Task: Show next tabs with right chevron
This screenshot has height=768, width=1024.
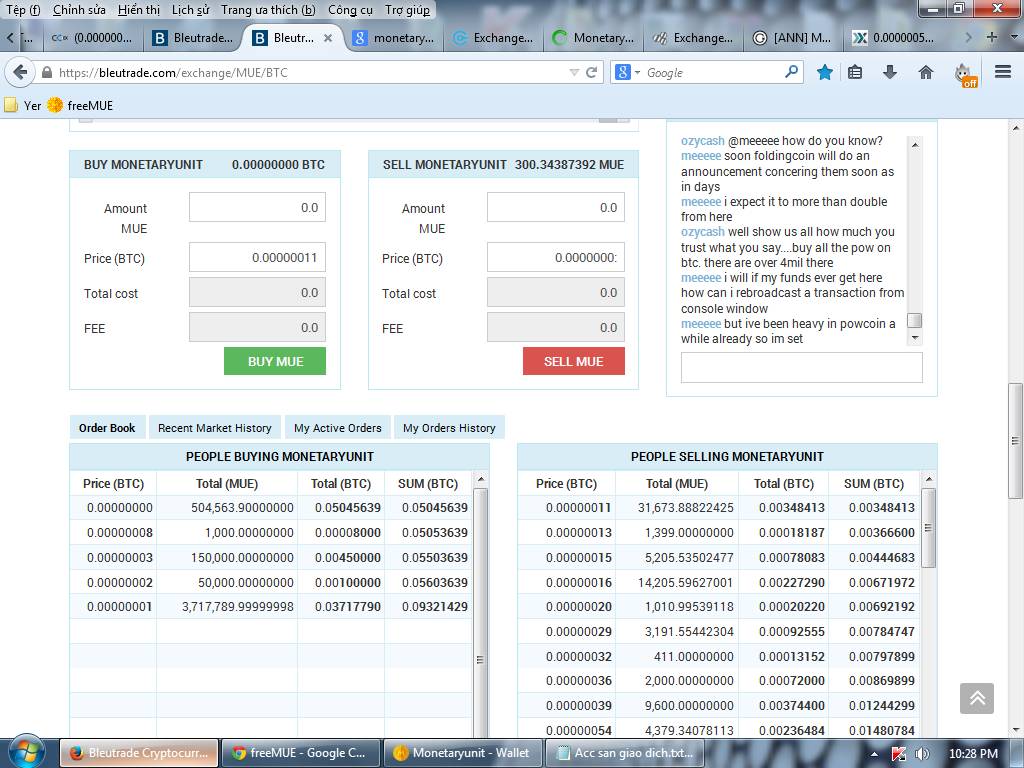Action: [968, 37]
